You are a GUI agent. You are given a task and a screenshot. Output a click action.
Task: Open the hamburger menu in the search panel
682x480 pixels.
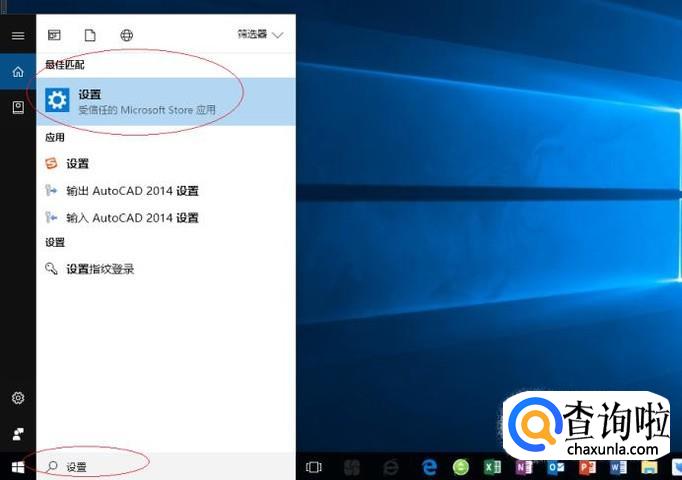pyautogui.click(x=18, y=36)
